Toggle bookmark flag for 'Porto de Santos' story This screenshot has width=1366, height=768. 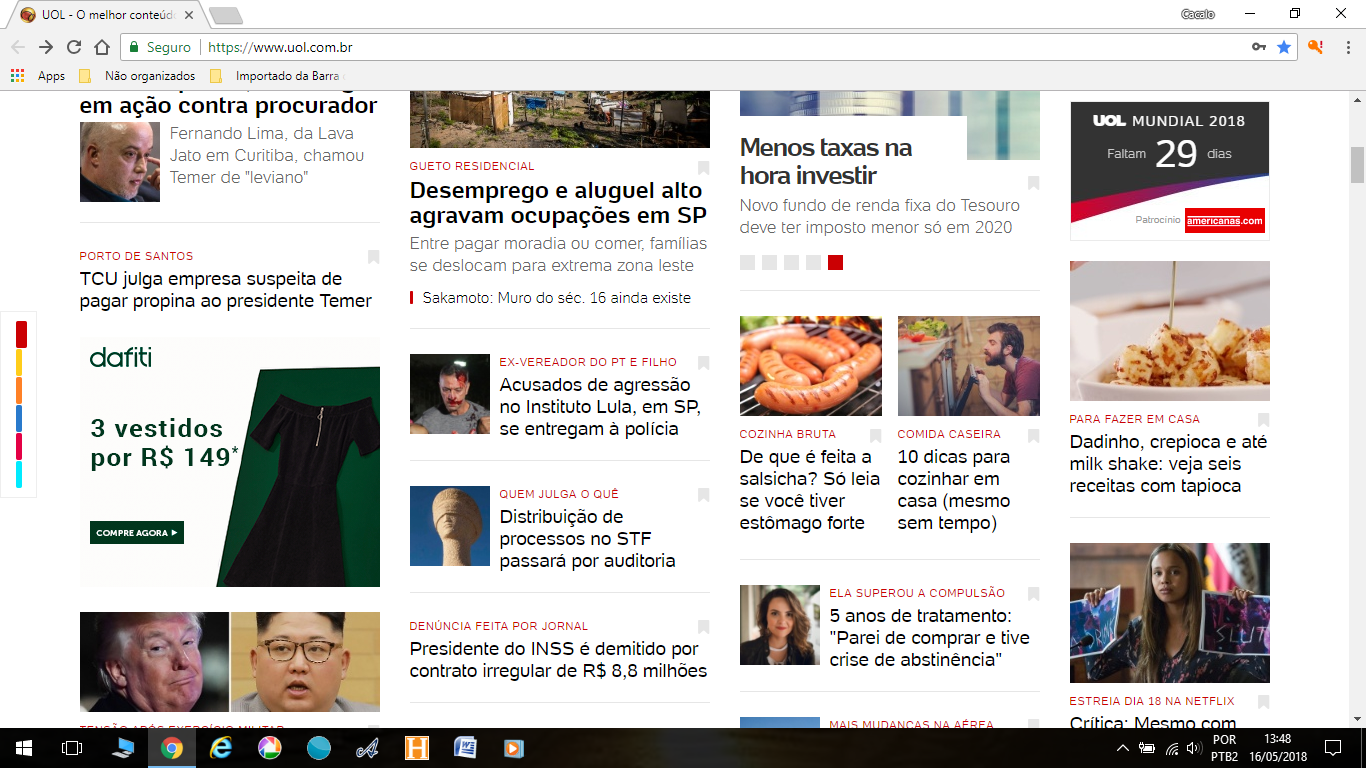[x=373, y=257]
